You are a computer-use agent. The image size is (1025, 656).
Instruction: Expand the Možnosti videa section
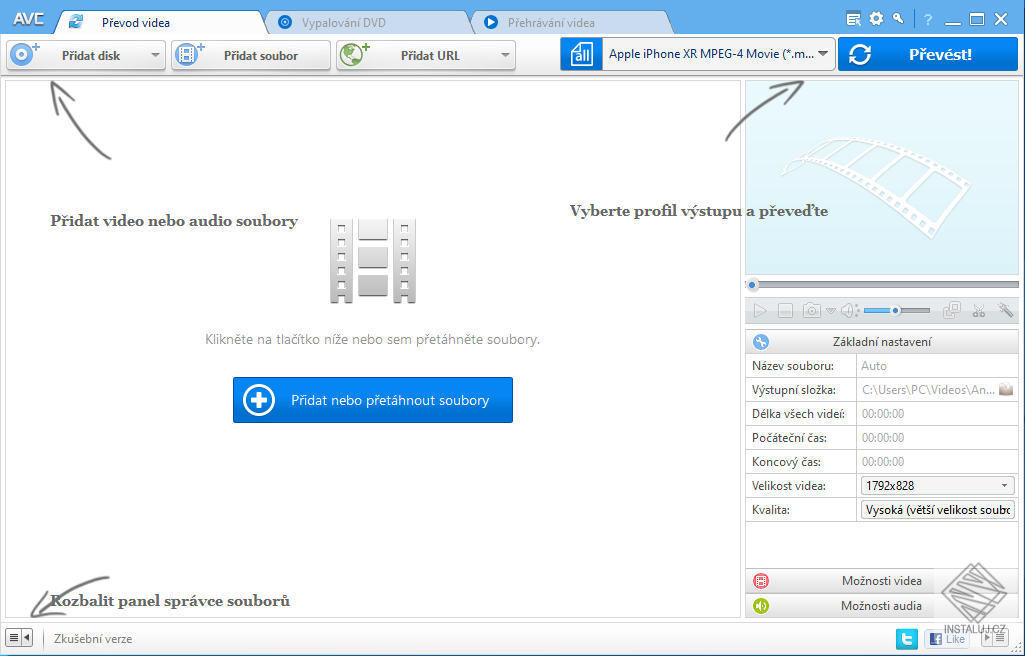pyautogui.click(x=882, y=581)
